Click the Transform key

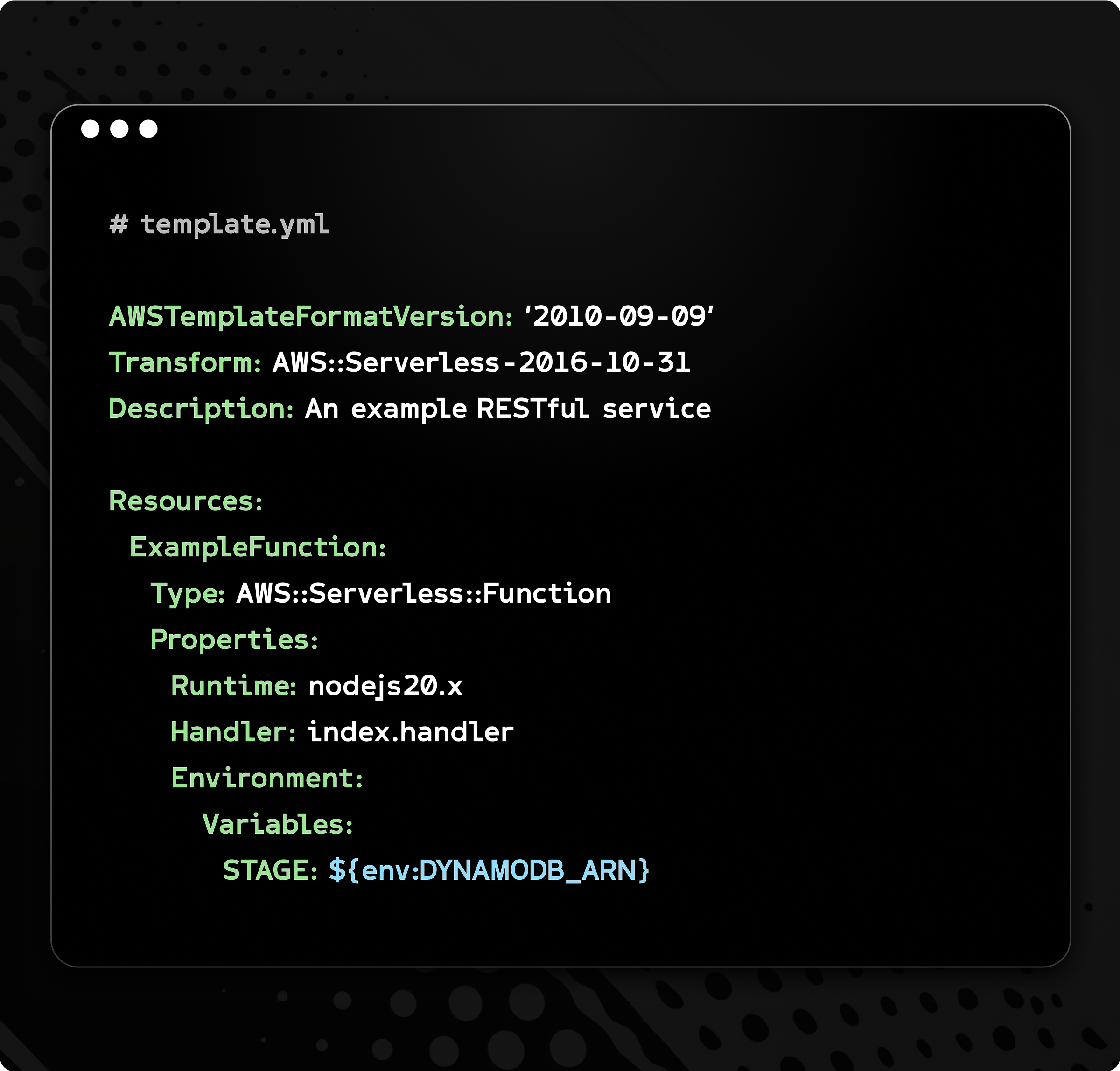pos(184,362)
